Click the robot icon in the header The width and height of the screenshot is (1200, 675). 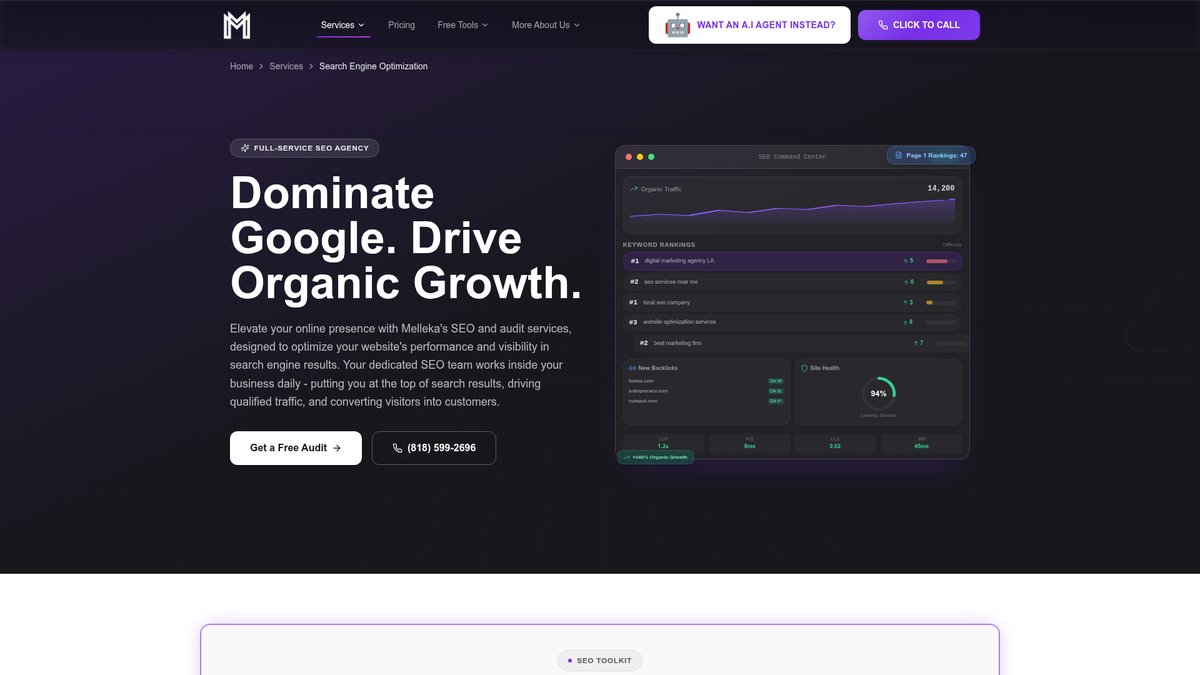click(678, 25)
